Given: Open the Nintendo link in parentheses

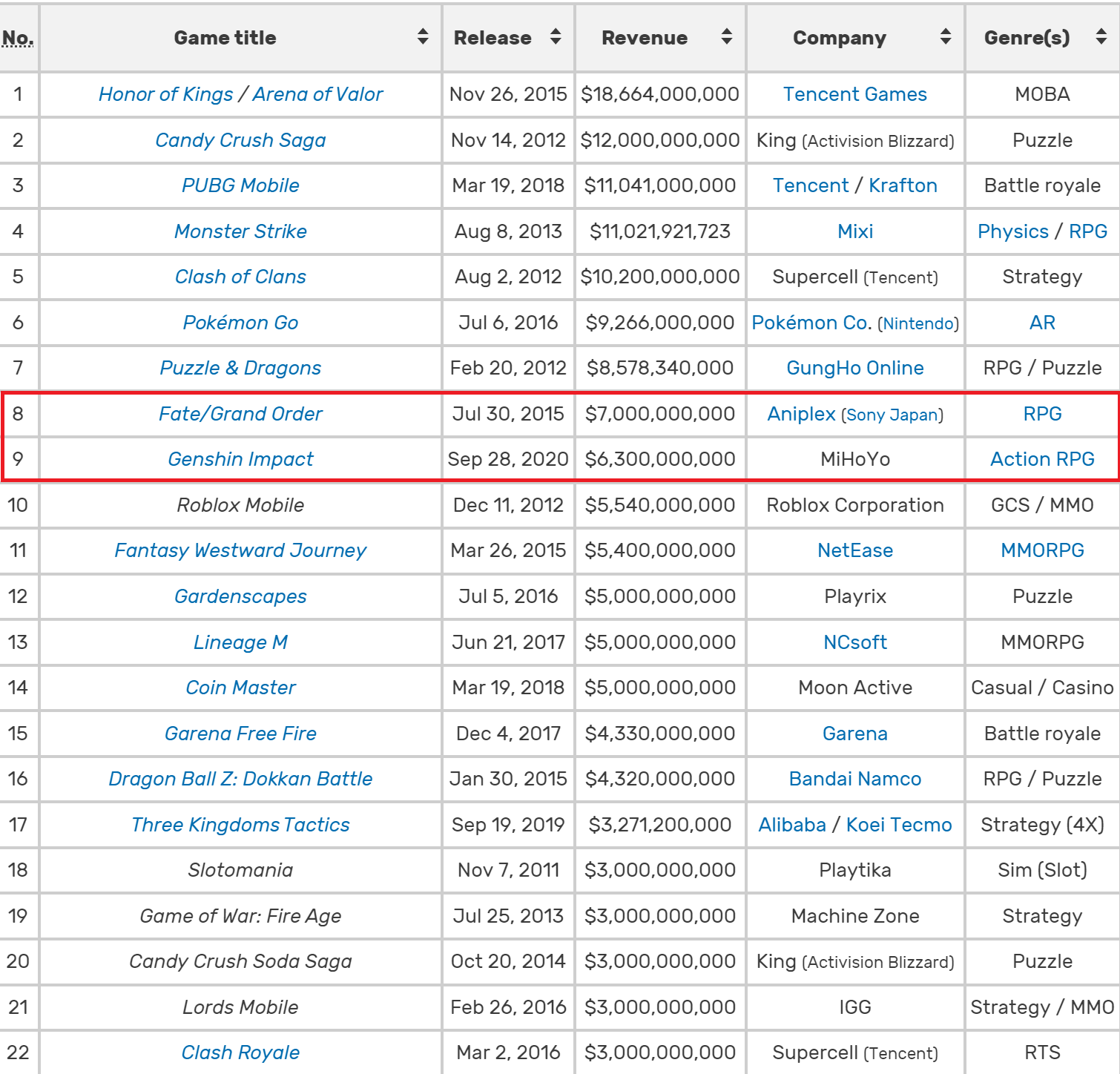Looking at the screenshot, I should [x=918, y=323].
